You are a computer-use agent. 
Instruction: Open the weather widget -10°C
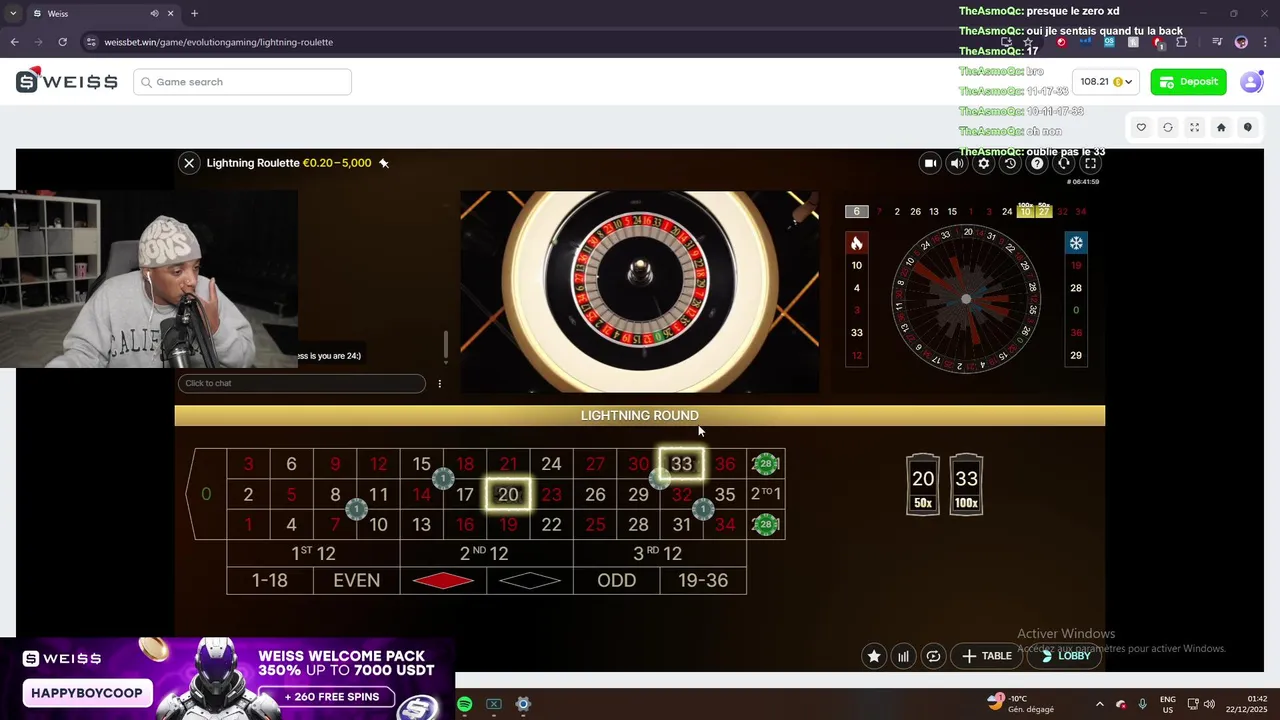(1020, 704)
